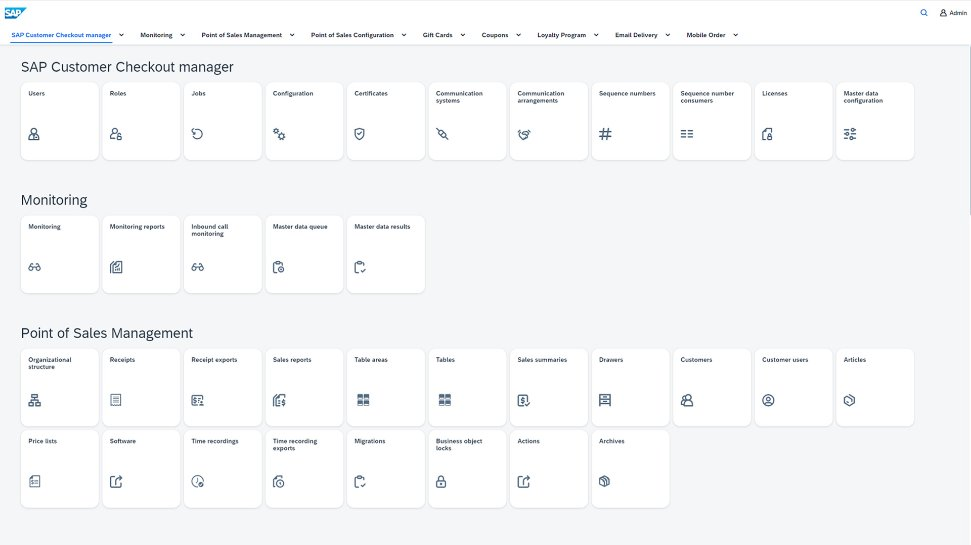Expand the Monitoring menu dropdown arrow
Viewport: 971px width, 545px height.
[x=182, y=35]
